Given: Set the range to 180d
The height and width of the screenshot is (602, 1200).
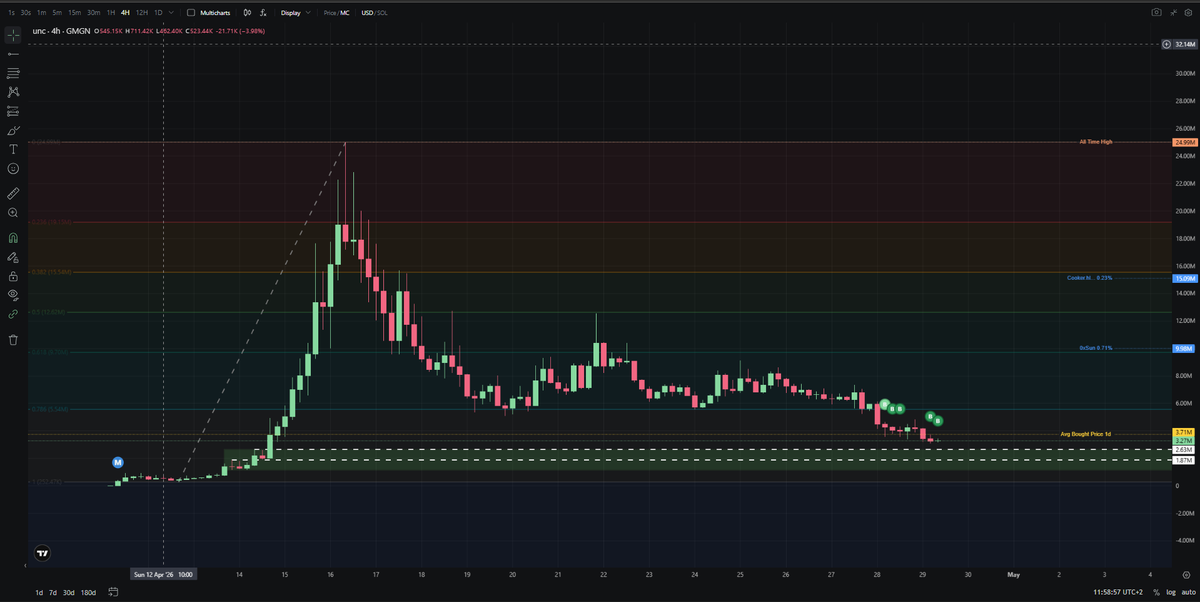Looking at the screenshot, I should tap(88, 593).
